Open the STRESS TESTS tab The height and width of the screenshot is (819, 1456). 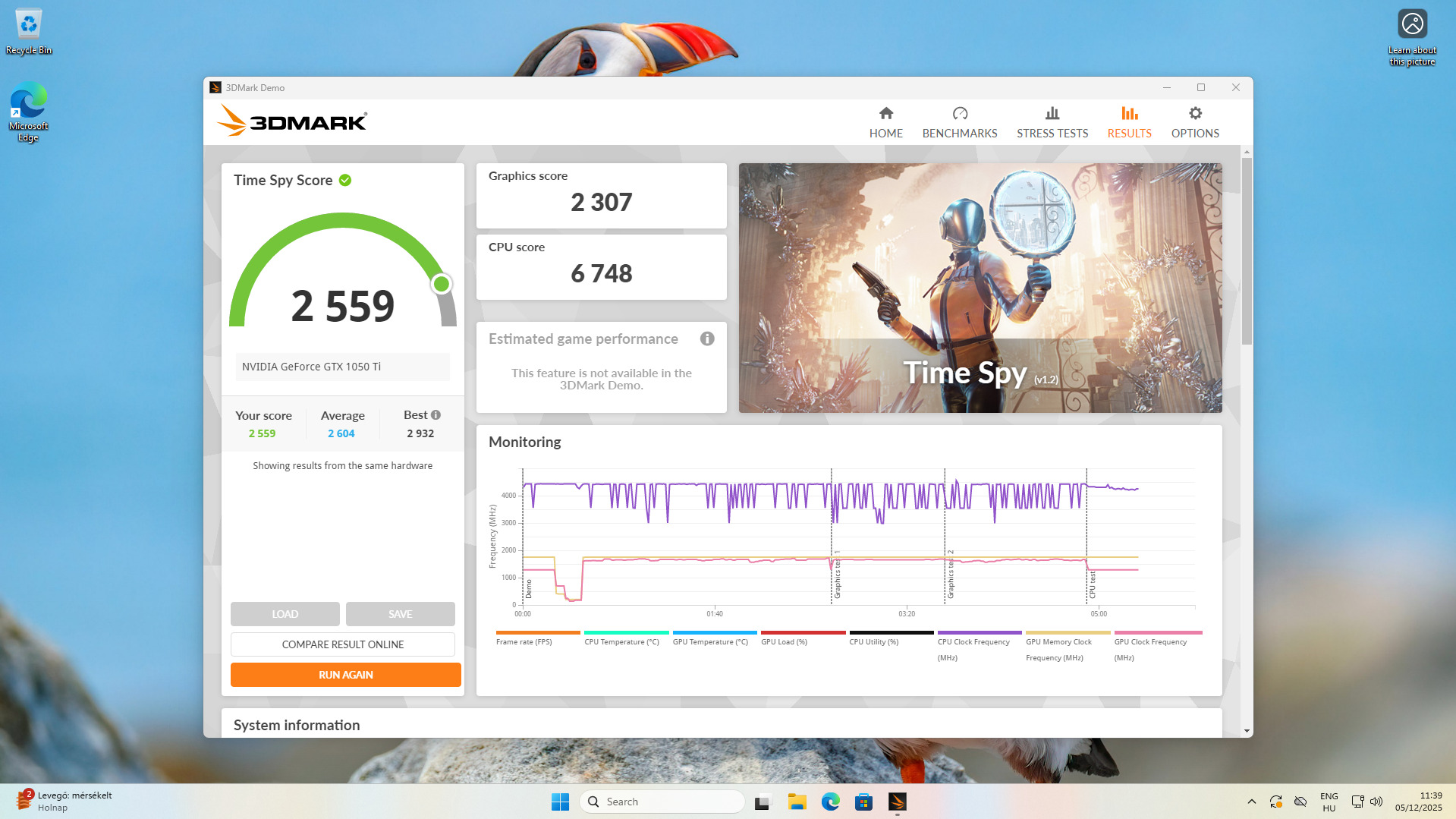(1052, 122)
